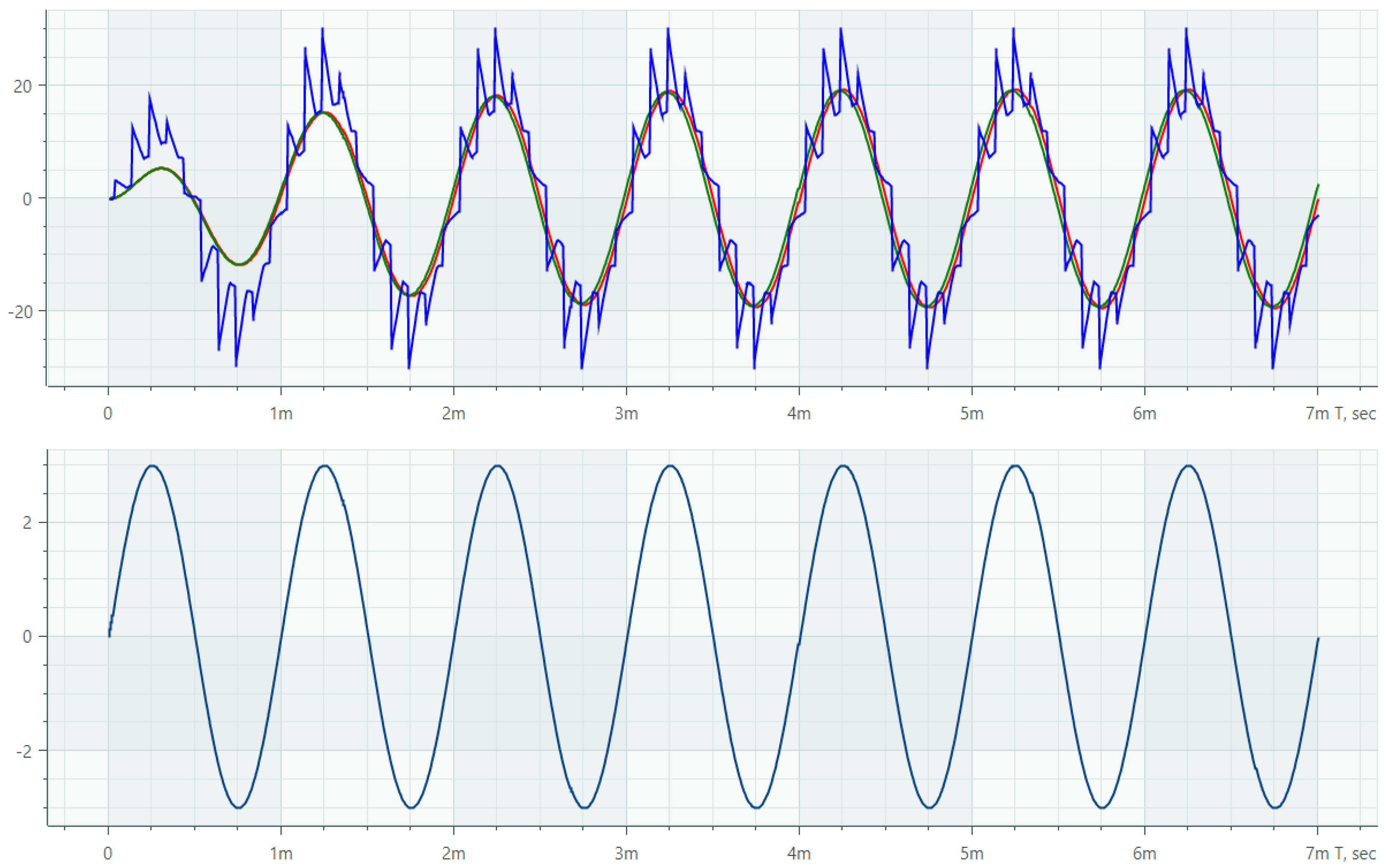Click the -20 label on top chart's y-axis
Viewport: 1389px width, 868px height.
[21, 311]
